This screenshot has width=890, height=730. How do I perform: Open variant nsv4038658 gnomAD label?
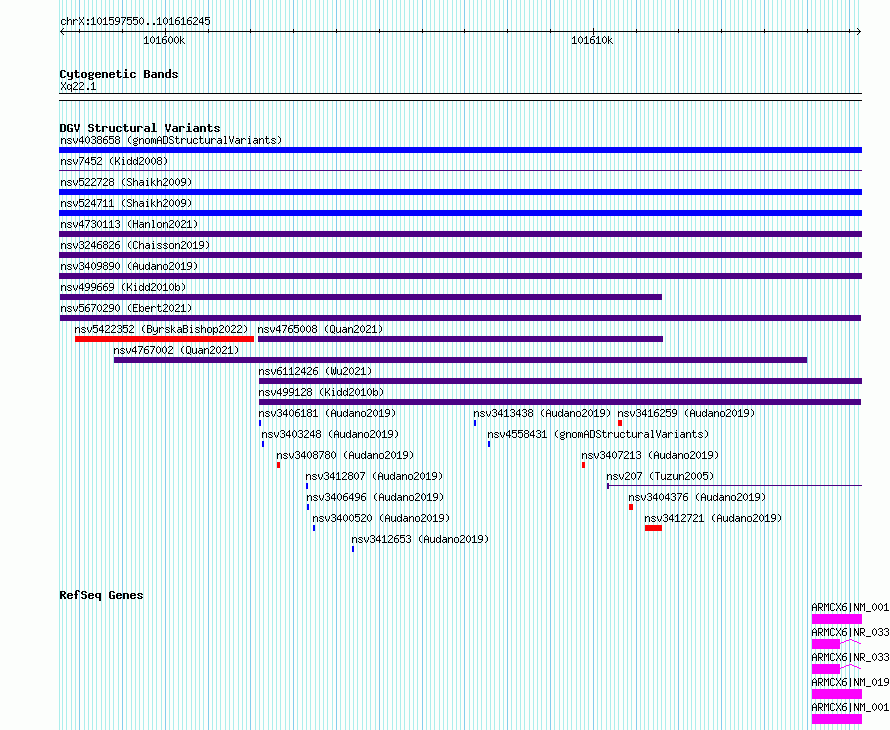(171, 140)
